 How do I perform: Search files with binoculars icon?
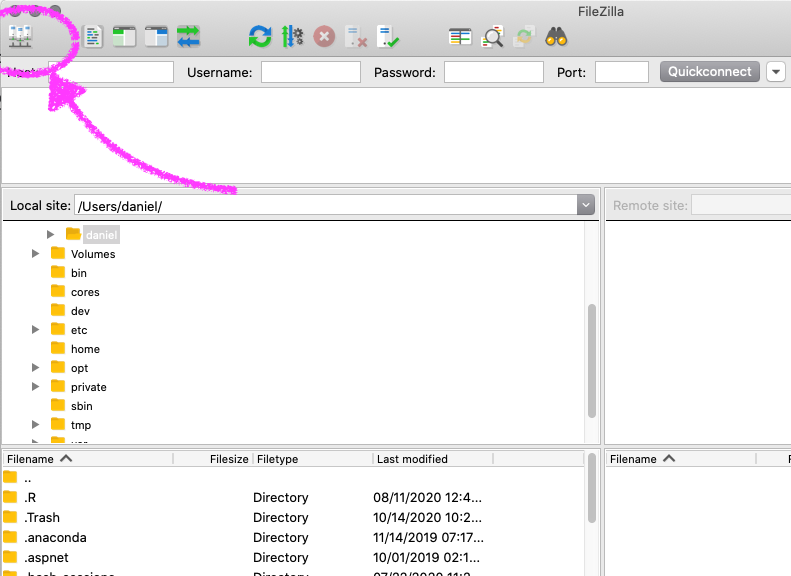(x=556, y=37)
